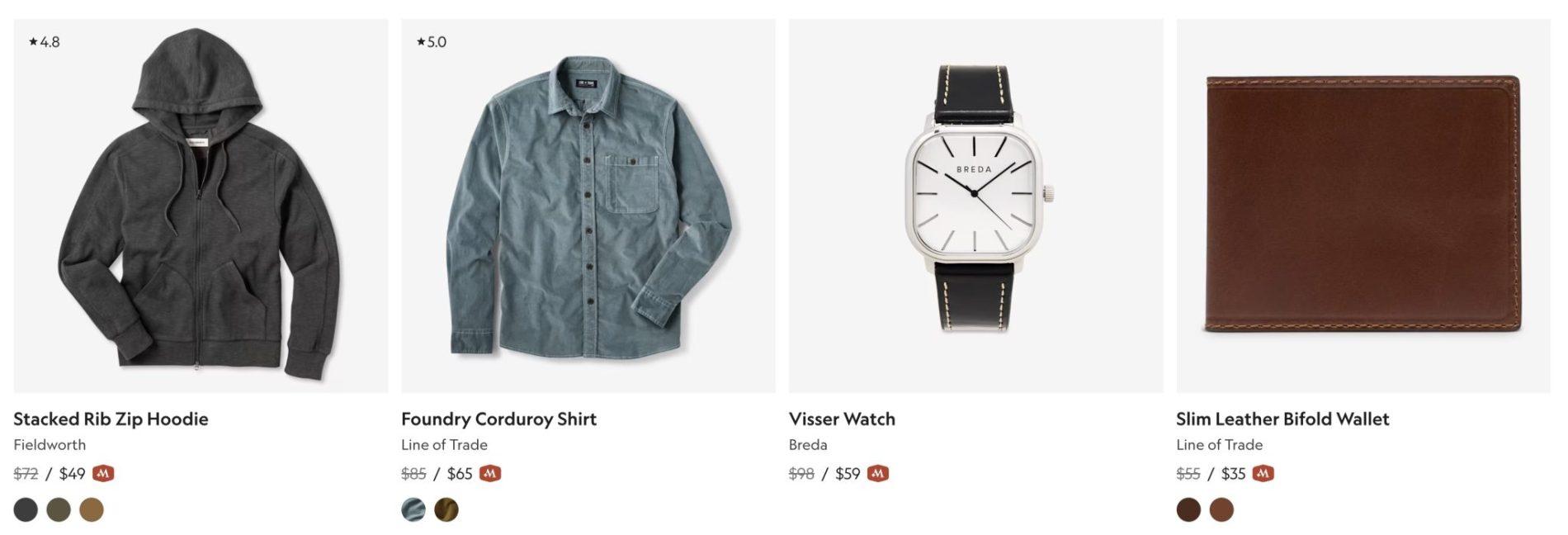
Task: Open the Slim Leather Bifold Wallet link
Action: (1282, 419)
